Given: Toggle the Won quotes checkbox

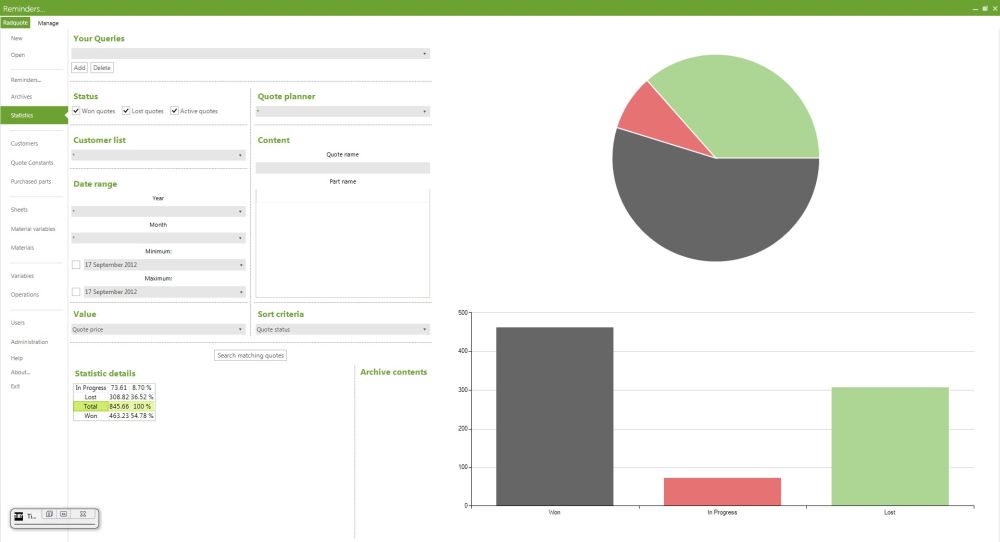Looking at the screenshot, I should pos(77,111).
